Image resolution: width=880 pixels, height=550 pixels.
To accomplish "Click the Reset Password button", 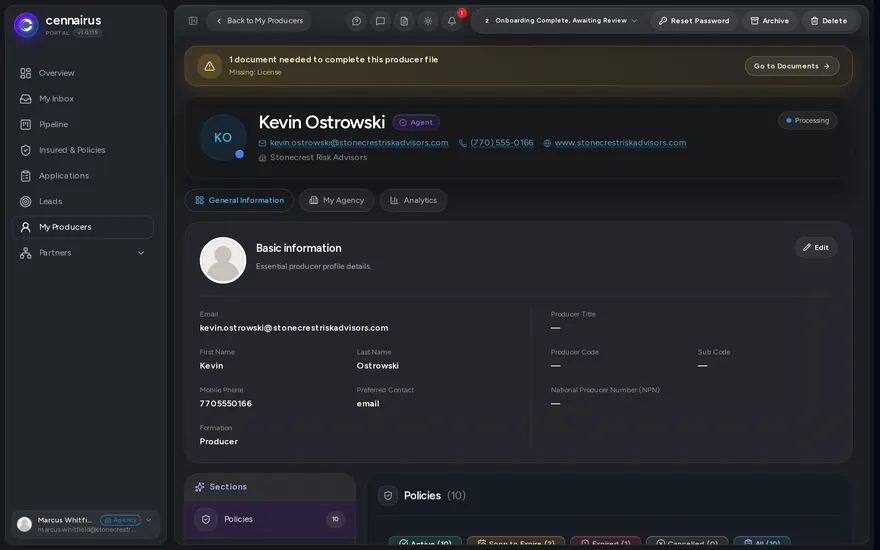I will click(694, 21).
